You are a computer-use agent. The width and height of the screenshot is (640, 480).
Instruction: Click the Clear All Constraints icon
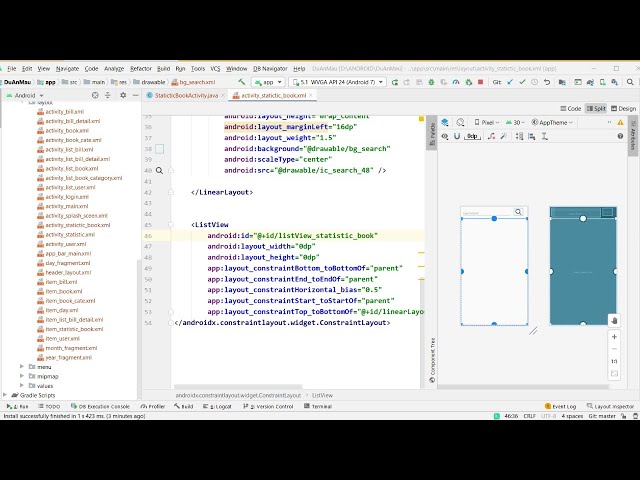[491, 136]
